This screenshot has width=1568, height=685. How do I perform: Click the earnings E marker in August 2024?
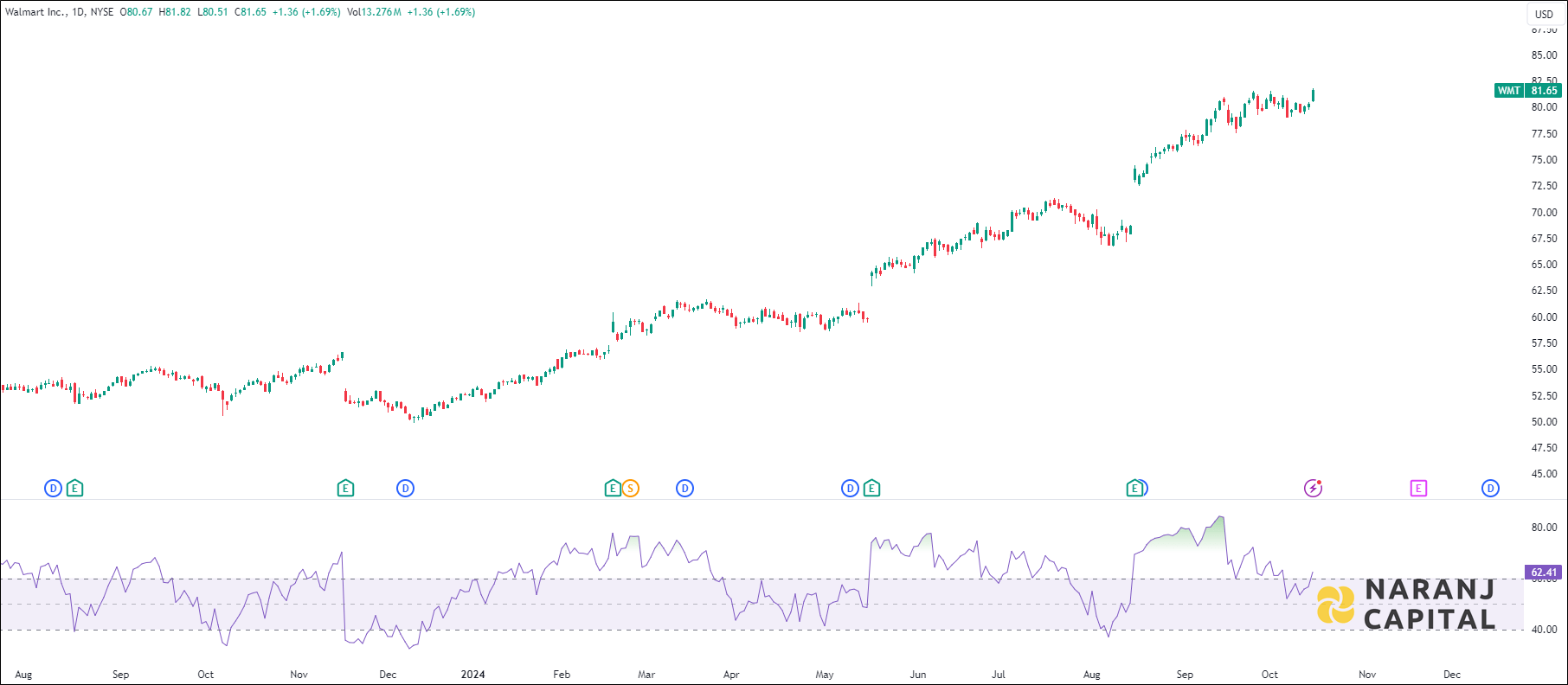pos(1133,489)
